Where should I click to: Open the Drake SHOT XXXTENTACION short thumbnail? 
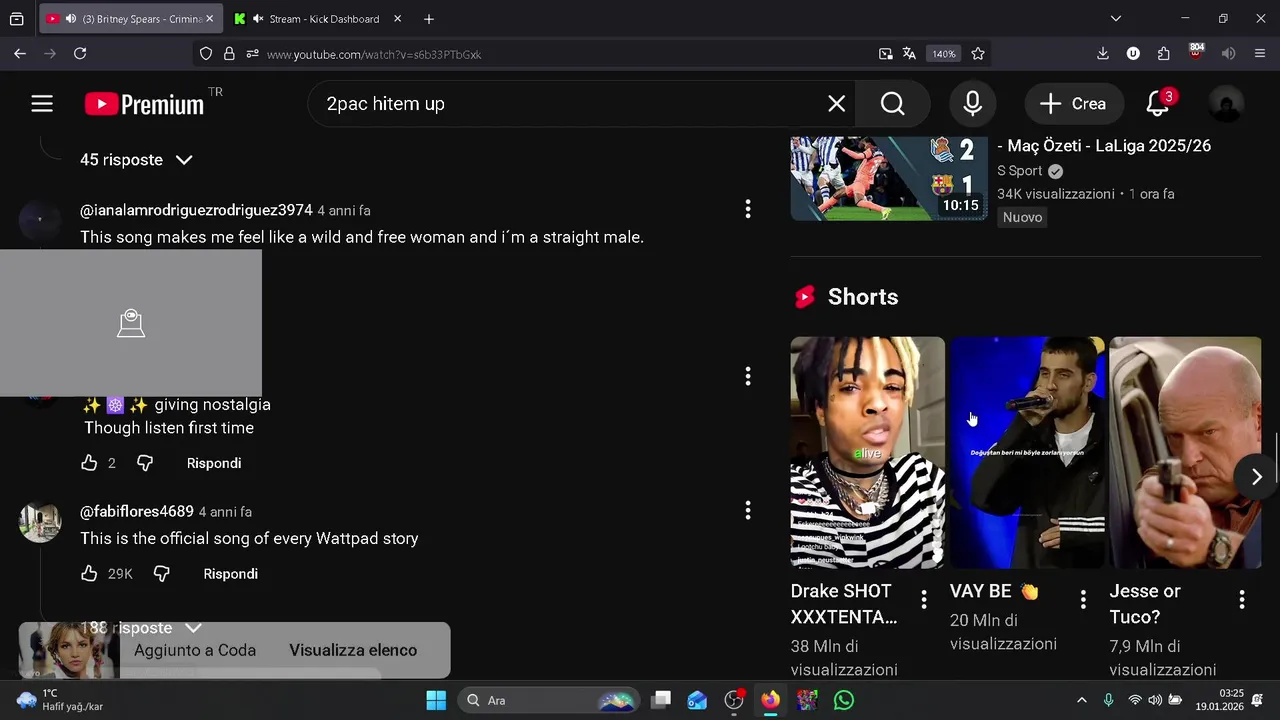(868, 452)
